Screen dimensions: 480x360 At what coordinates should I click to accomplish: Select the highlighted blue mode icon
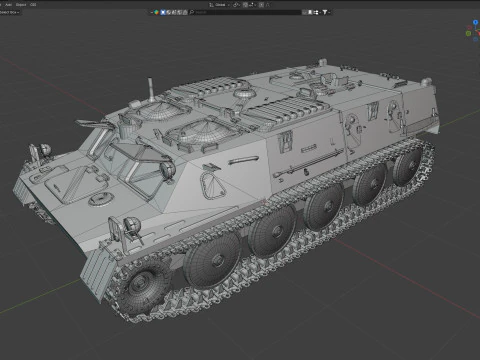(163, 12)
